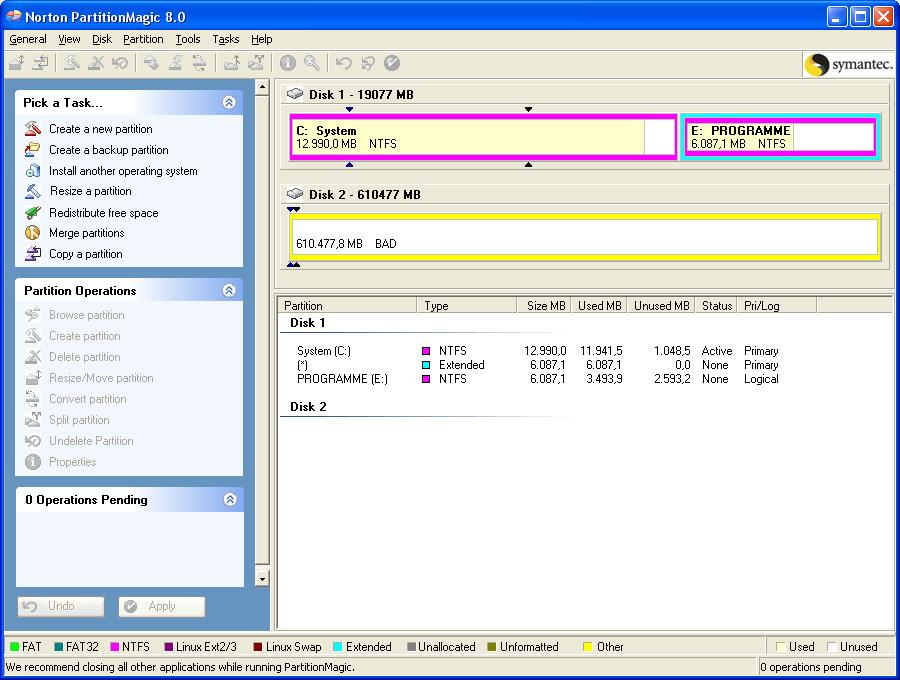Viewport: 900px width, 680px height.
Task: Click Resize/Move partition in the sidebar
Action: click(x=90, y=378)
